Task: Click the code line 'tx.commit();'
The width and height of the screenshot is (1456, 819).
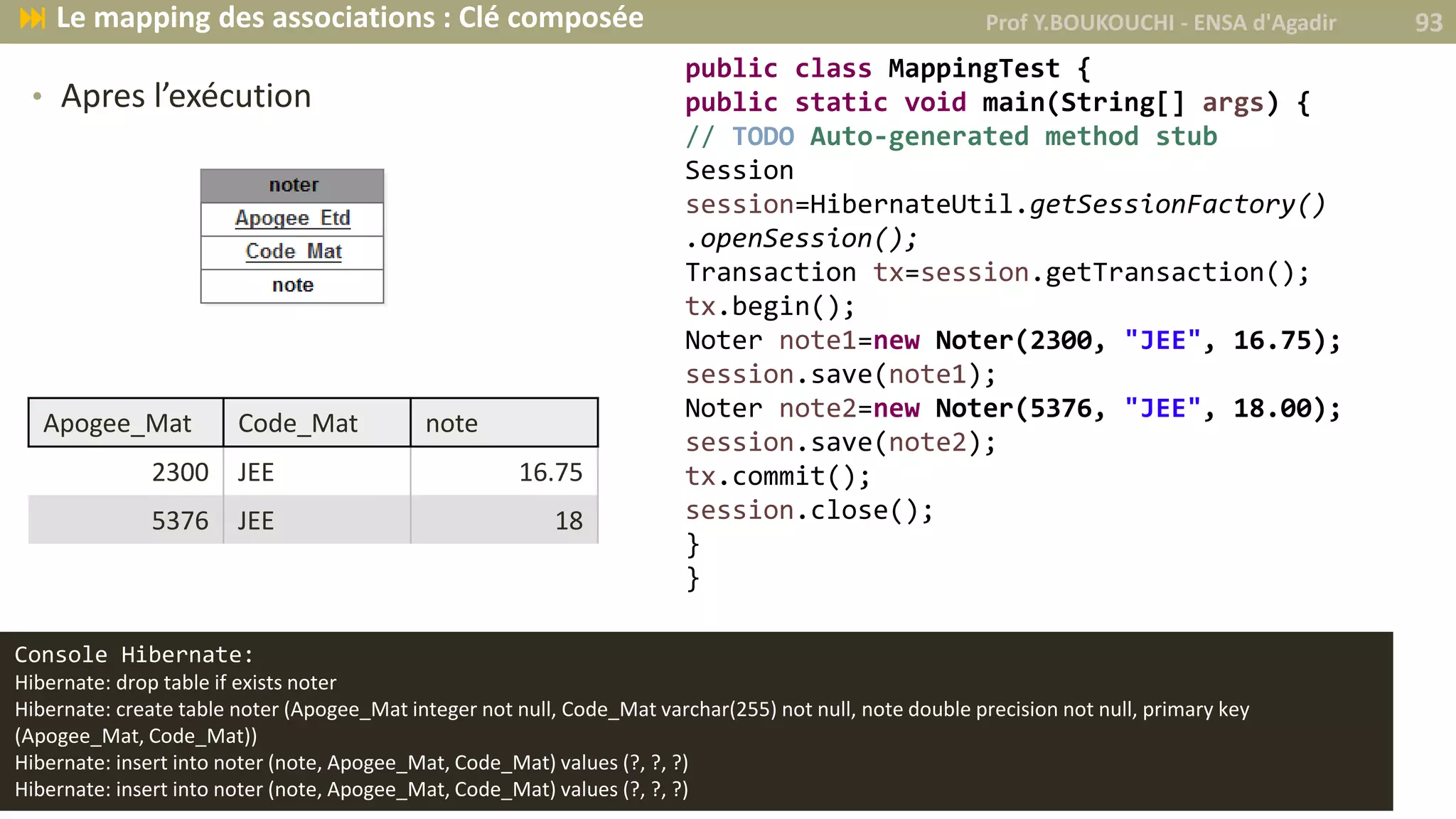Action: point(778,476)
